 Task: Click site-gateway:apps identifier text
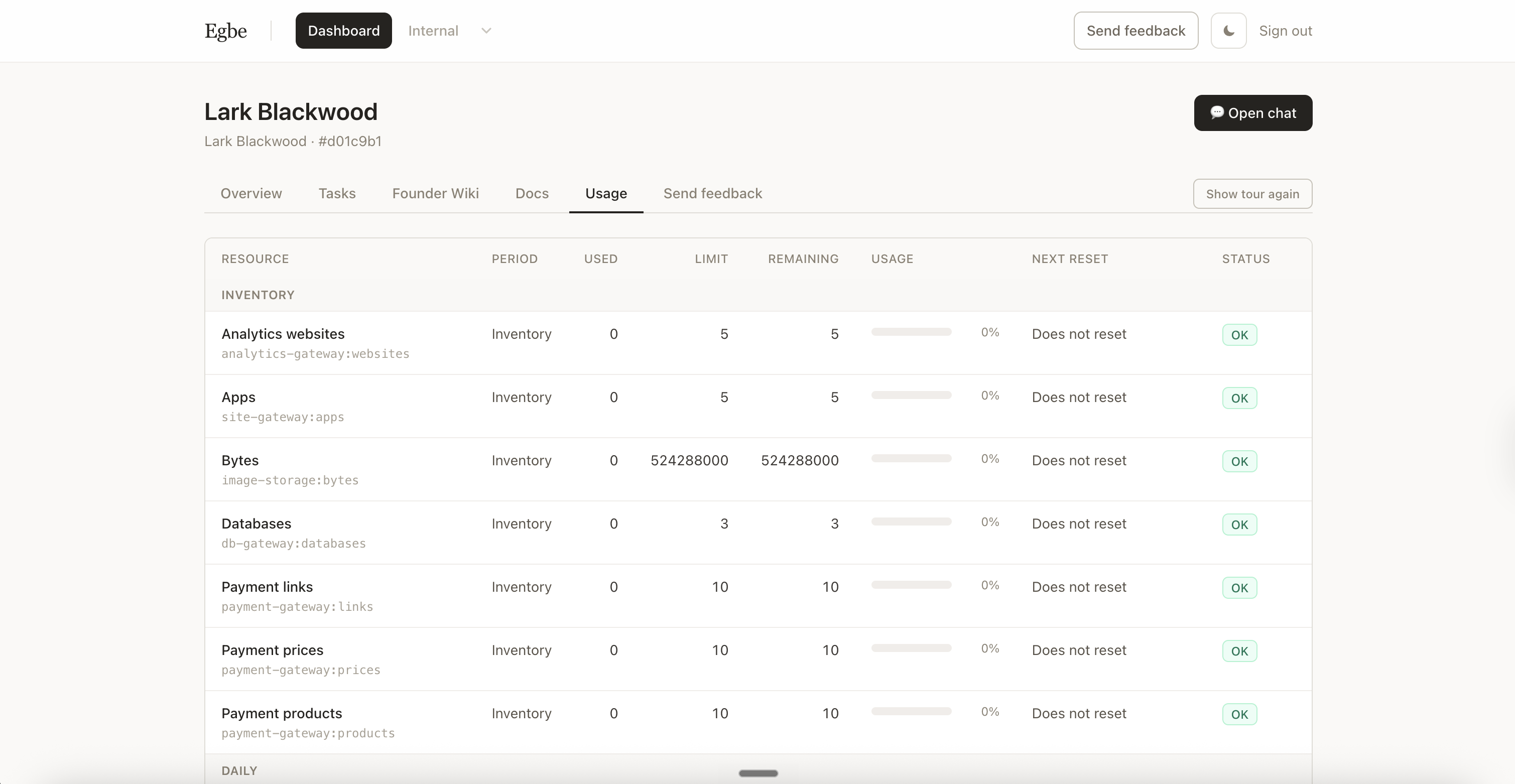[x=283, y=417]
